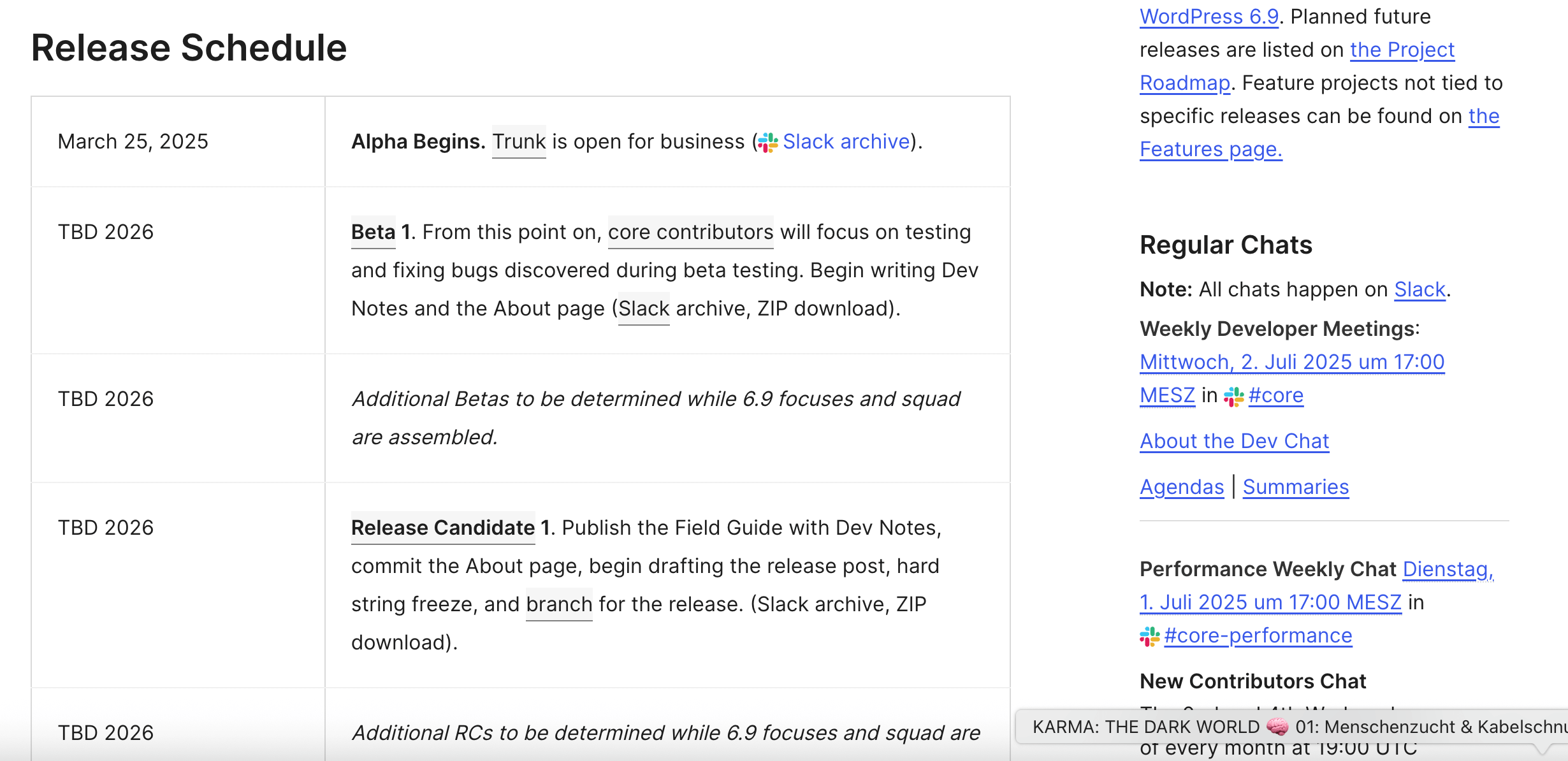Image resolution: width=1568 pixels, height=761 pixels.
Task: View the Agendas link
Action: 1182,487
